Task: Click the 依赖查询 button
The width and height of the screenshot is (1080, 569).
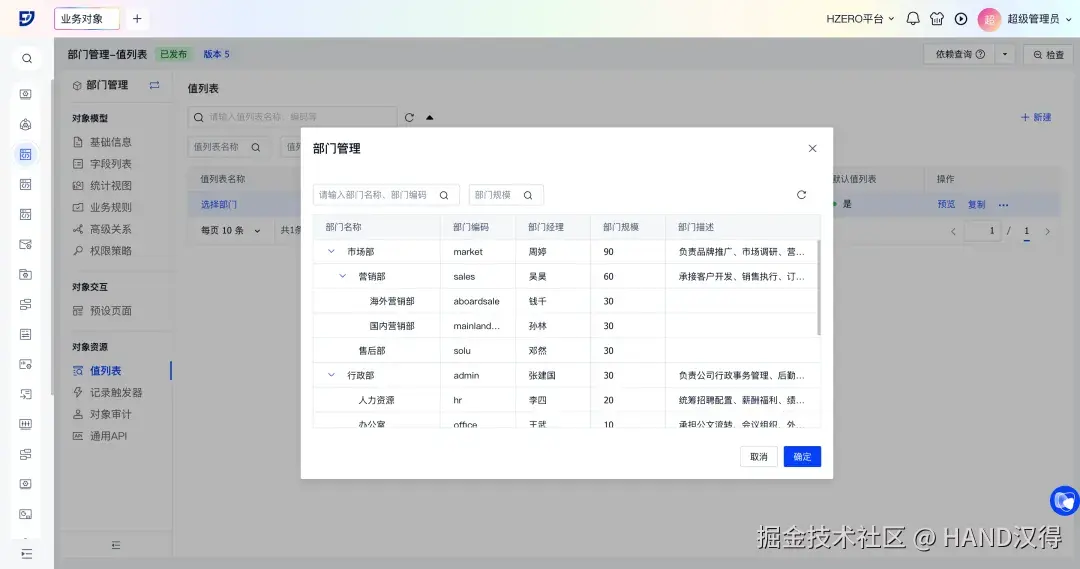Action: pos(959,54)
